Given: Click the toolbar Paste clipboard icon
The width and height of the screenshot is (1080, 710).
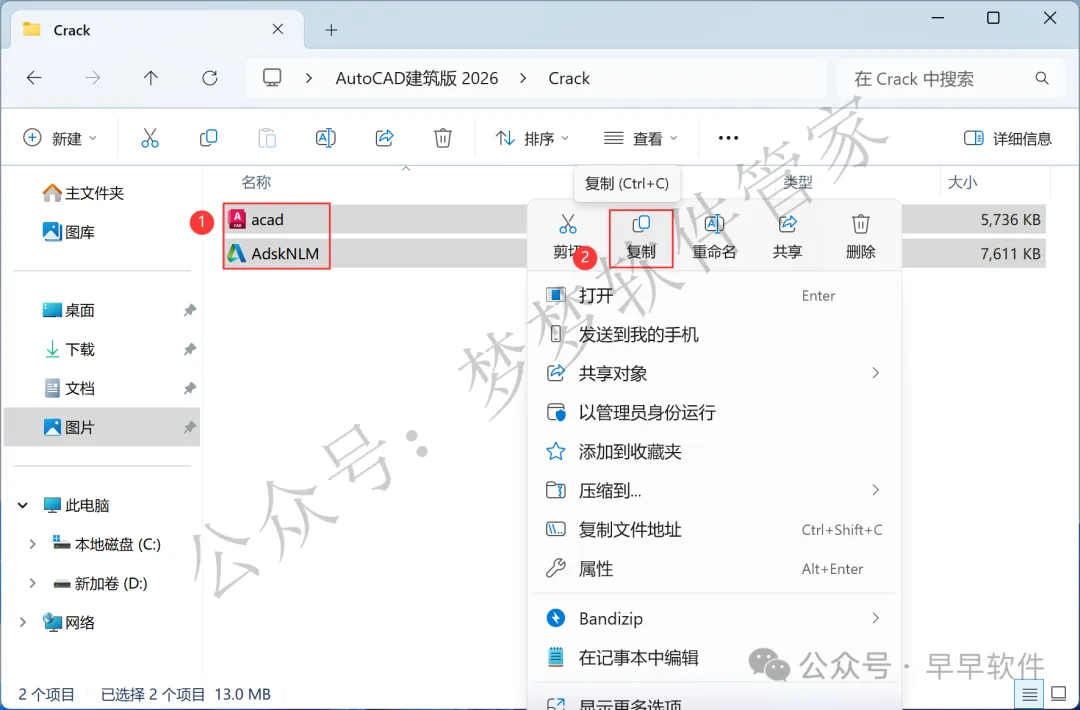Looking at the screenshot, I should click(267, 138).
